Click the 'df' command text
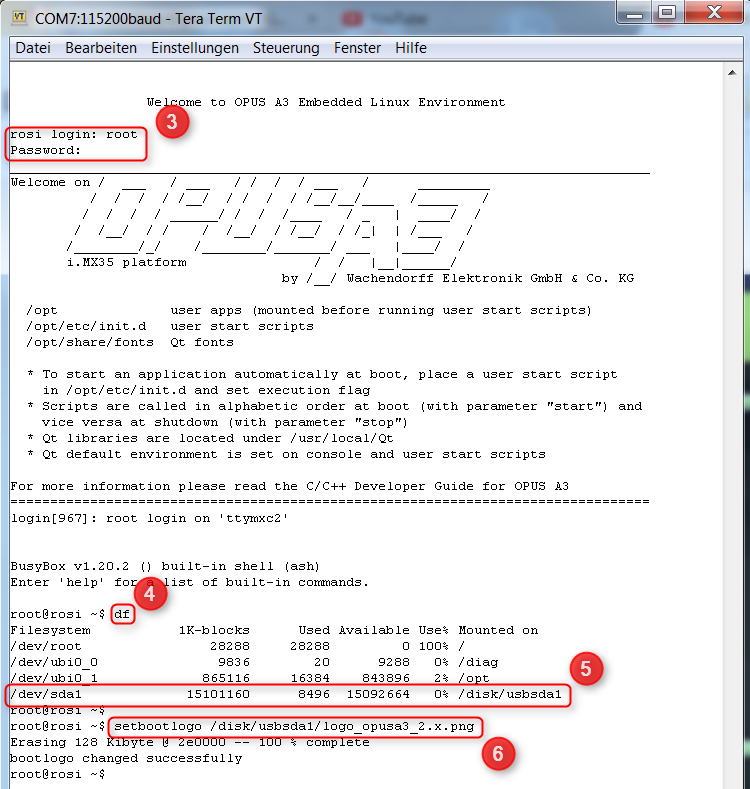Screen dimensions: 750x789 point(122,614)
